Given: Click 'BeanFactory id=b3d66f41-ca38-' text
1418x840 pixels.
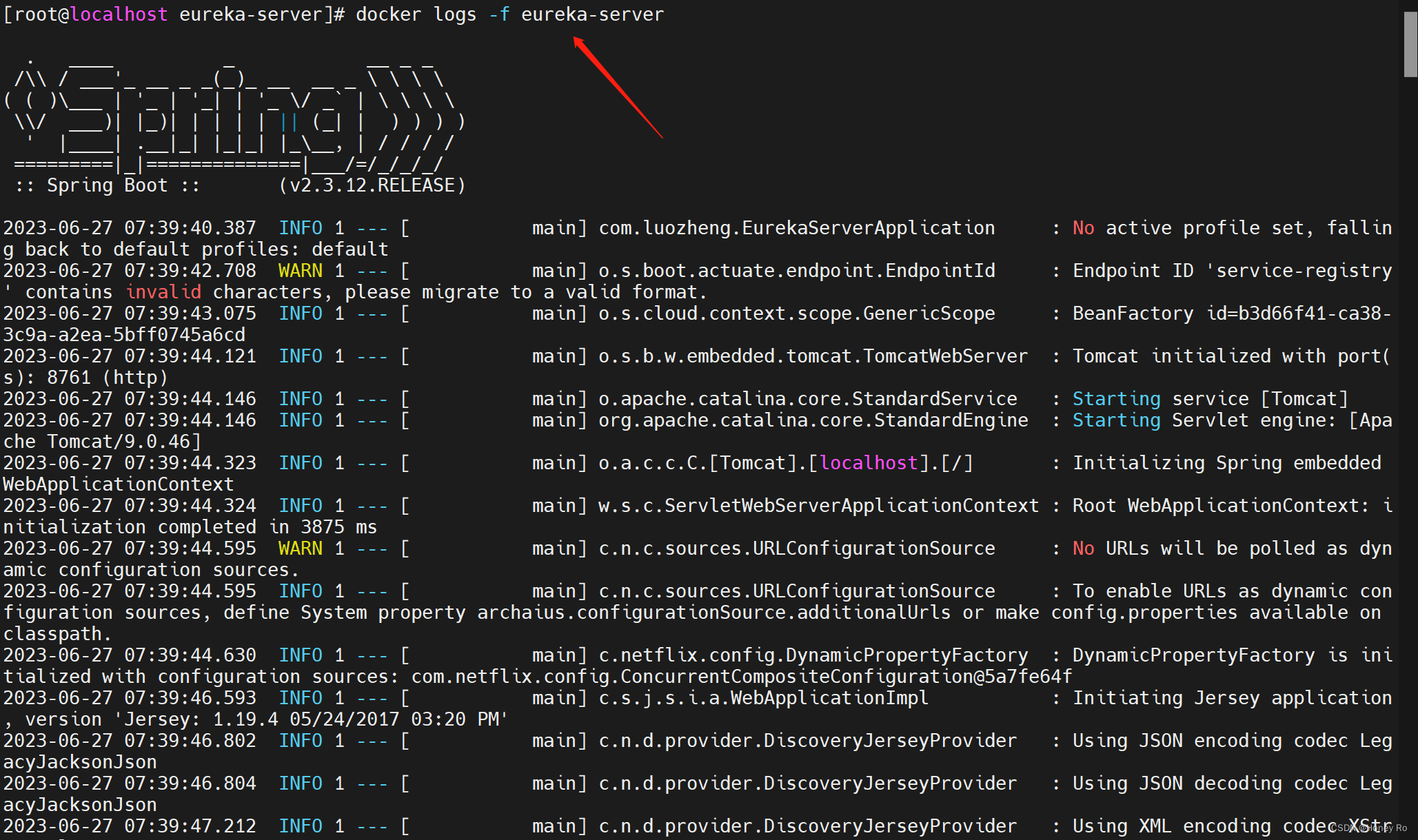Looking at the screenshot, I should (x=1232, y=314).
